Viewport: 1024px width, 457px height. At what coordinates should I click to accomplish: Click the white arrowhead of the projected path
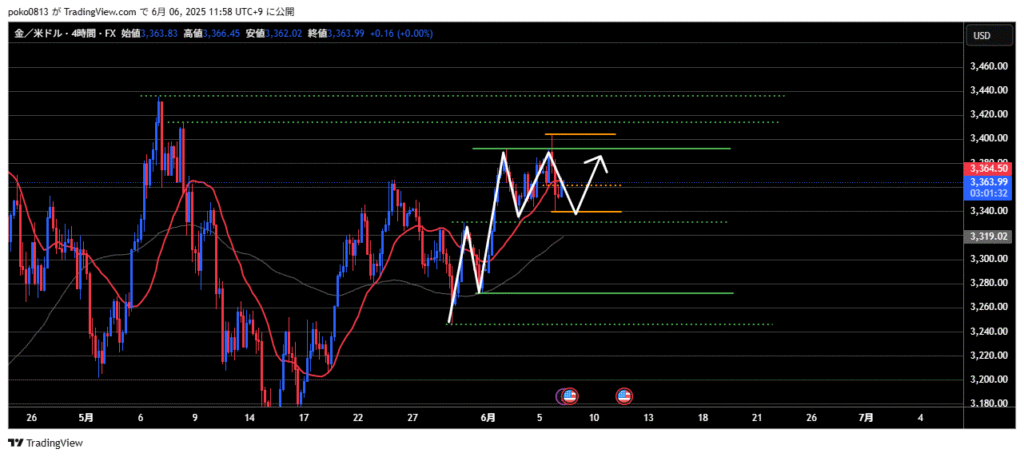[601, 158]
